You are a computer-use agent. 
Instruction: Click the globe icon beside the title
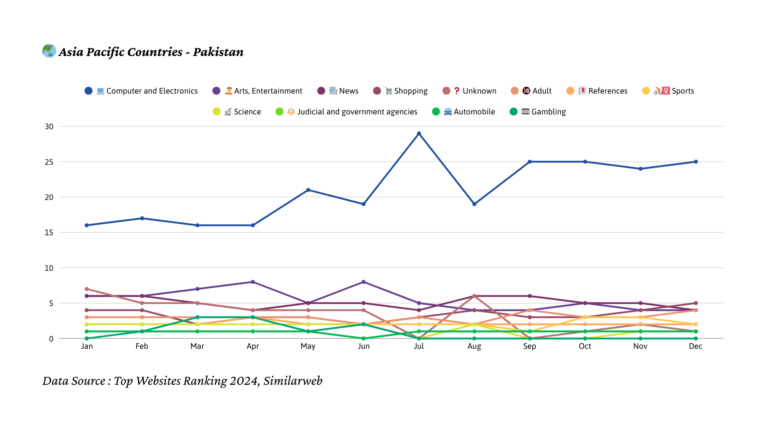(49, 51)
